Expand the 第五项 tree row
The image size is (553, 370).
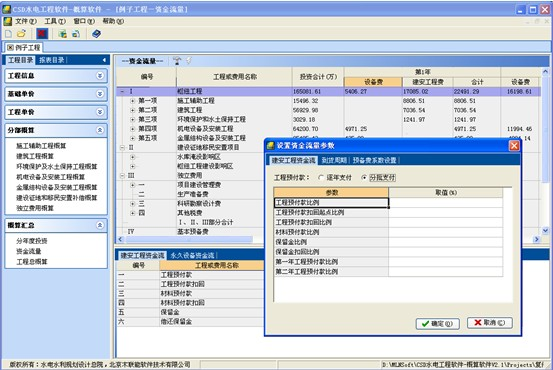(x=133, y=138)
